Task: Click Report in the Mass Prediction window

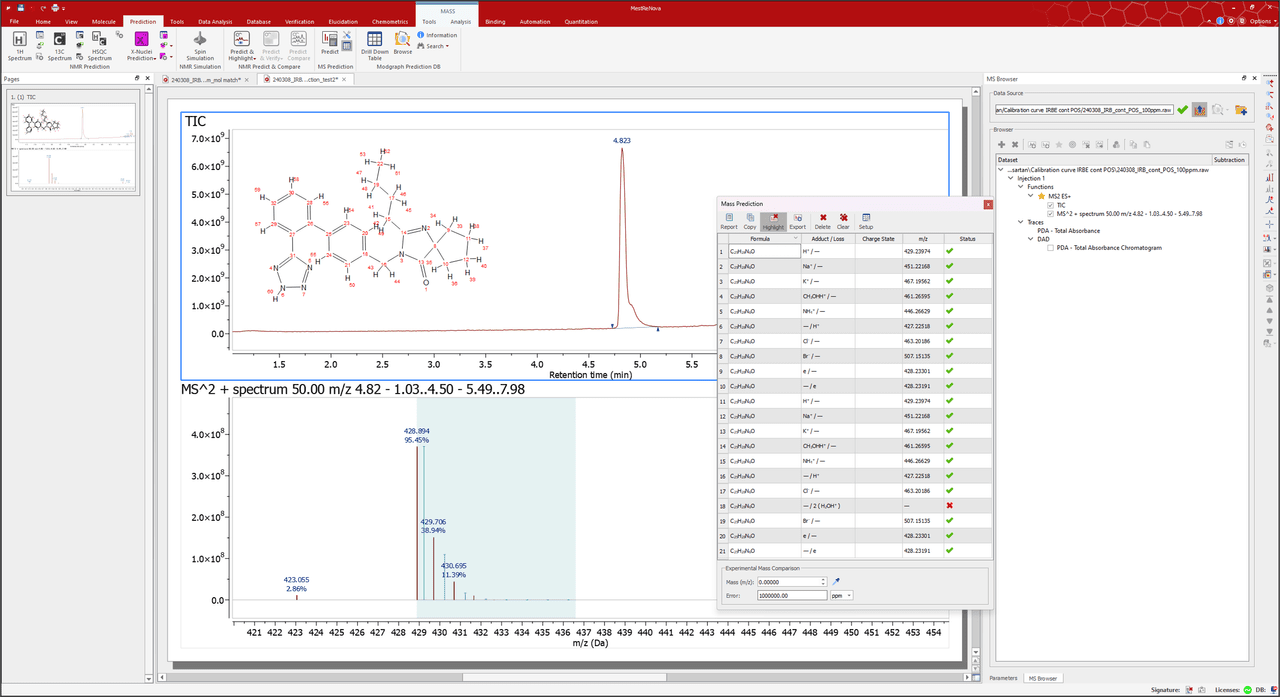Action: (729, 220)
